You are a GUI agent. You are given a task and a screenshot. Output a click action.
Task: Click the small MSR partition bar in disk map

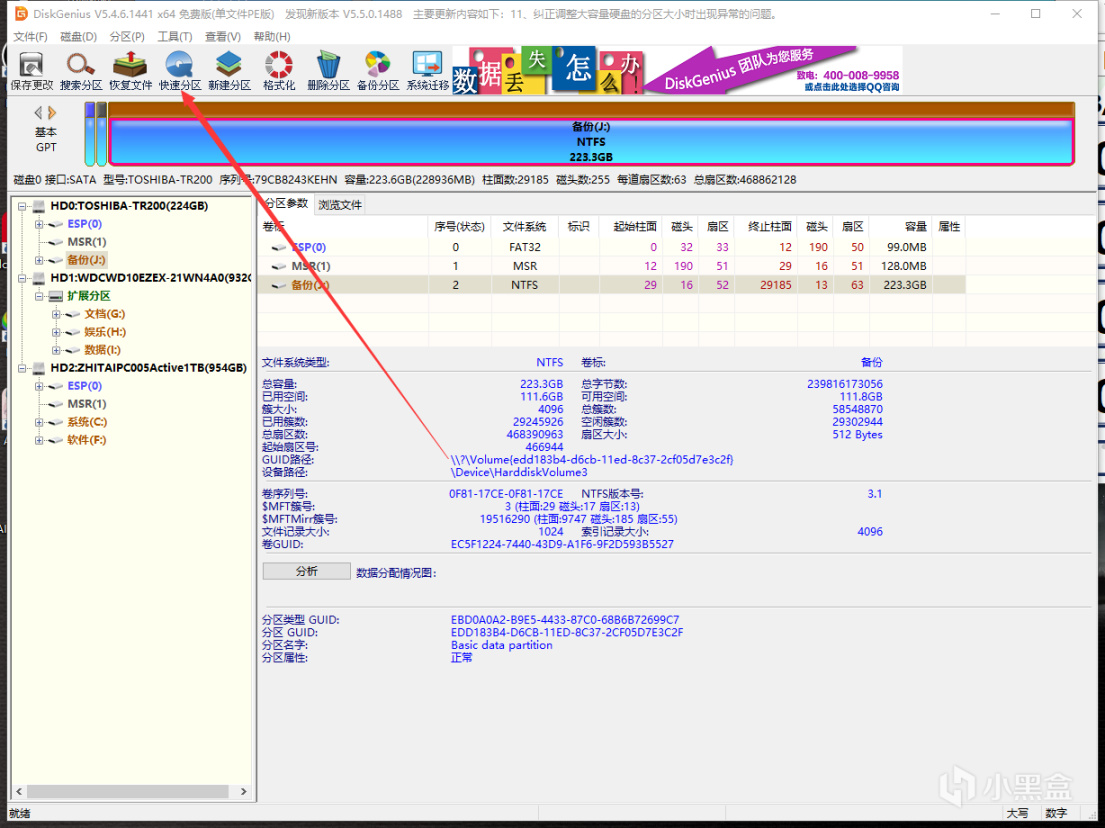101,134
